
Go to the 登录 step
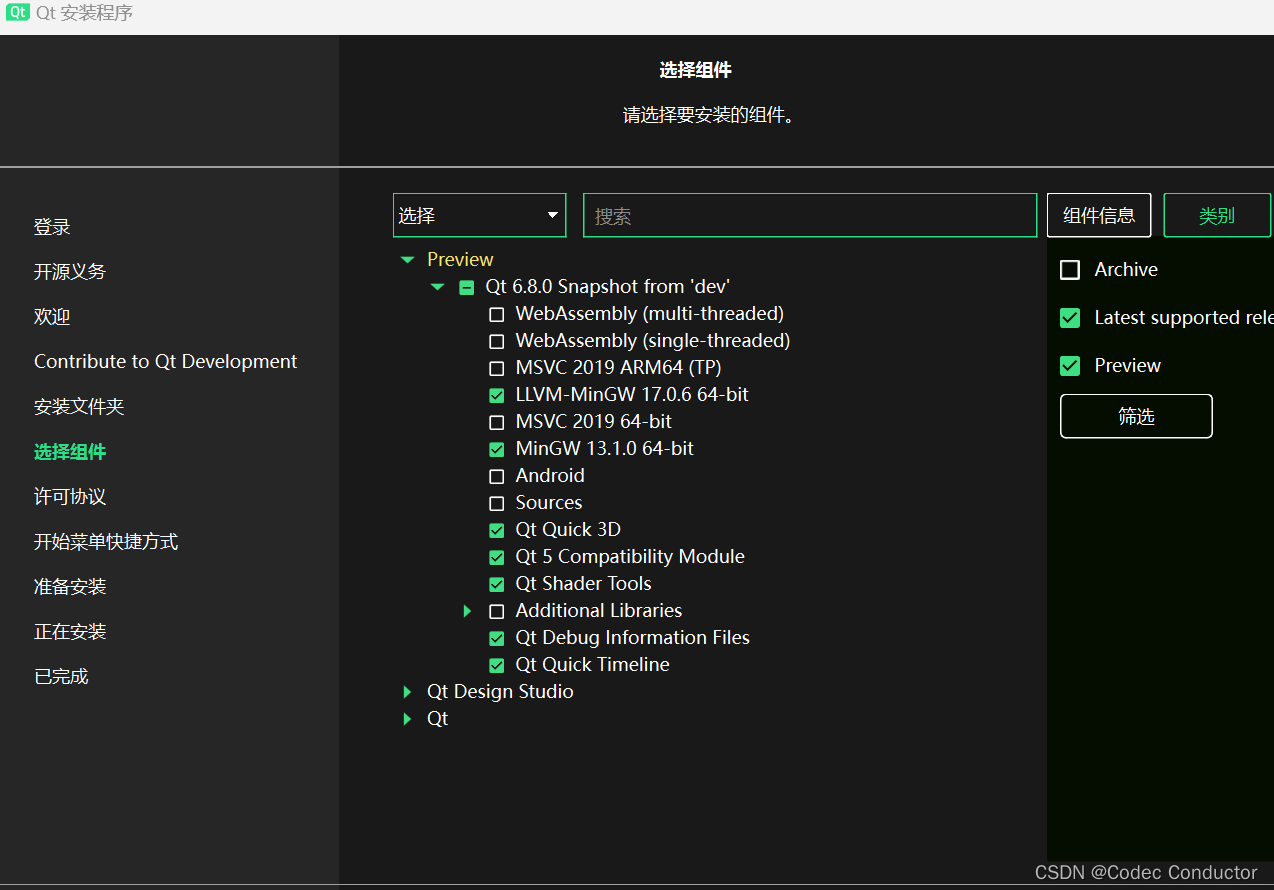click(x=52, y=227)
